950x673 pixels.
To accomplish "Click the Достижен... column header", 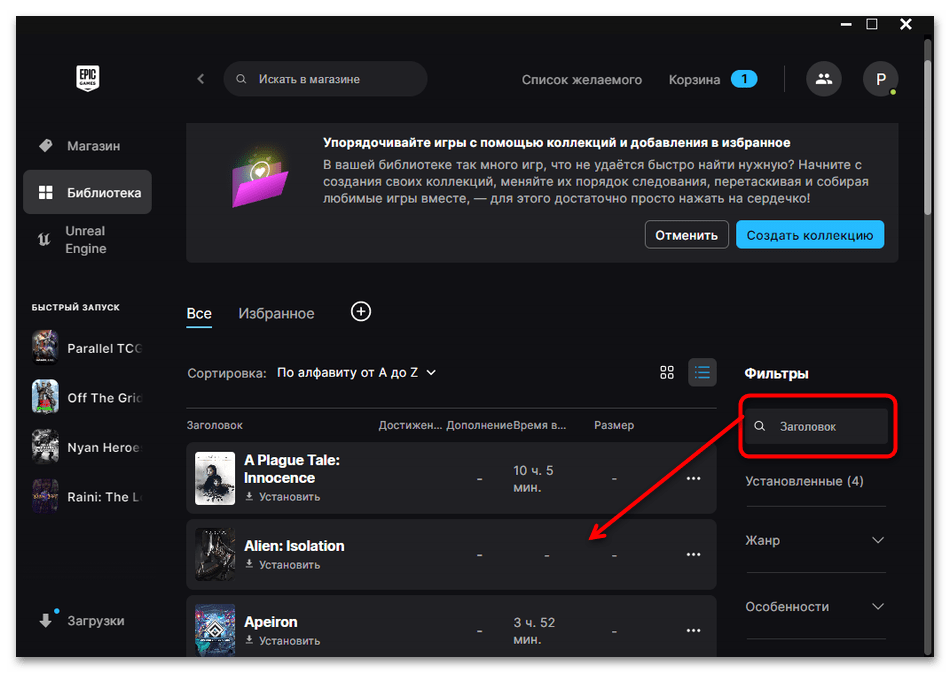I will (410, 425).
